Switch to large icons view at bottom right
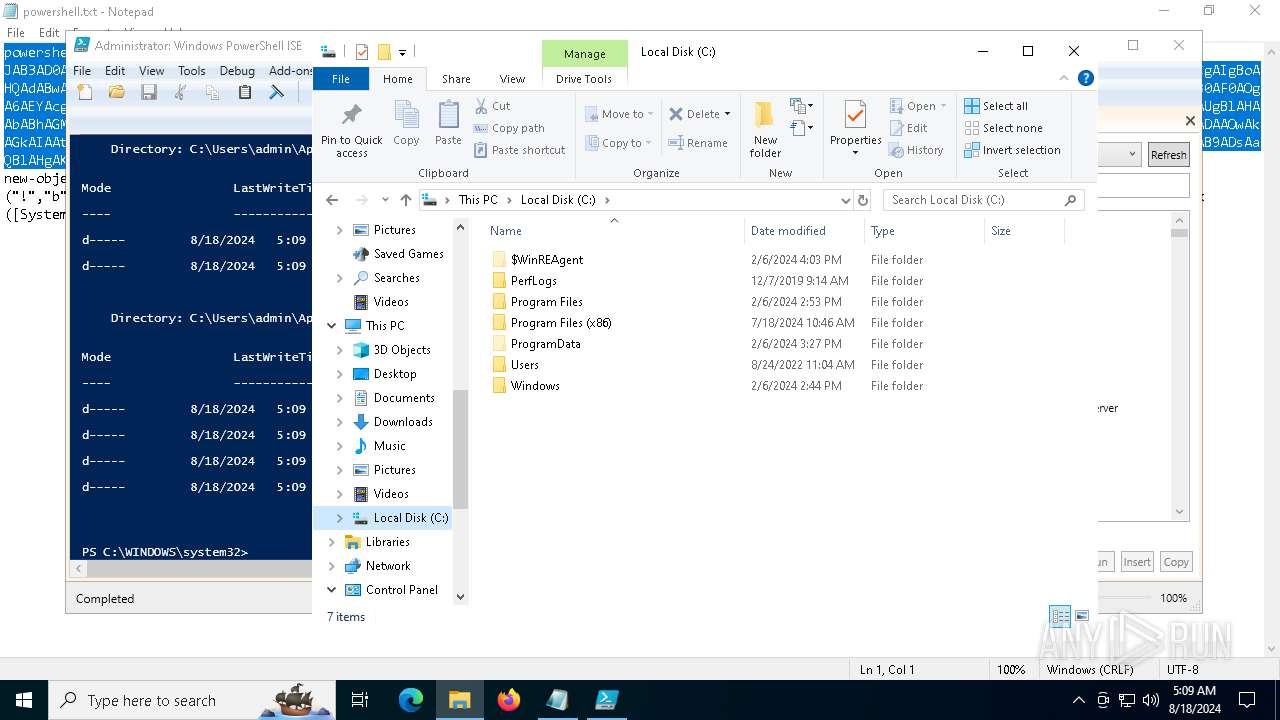Viewport: 1280px width, 720px height. click(x=1081, y=617)
